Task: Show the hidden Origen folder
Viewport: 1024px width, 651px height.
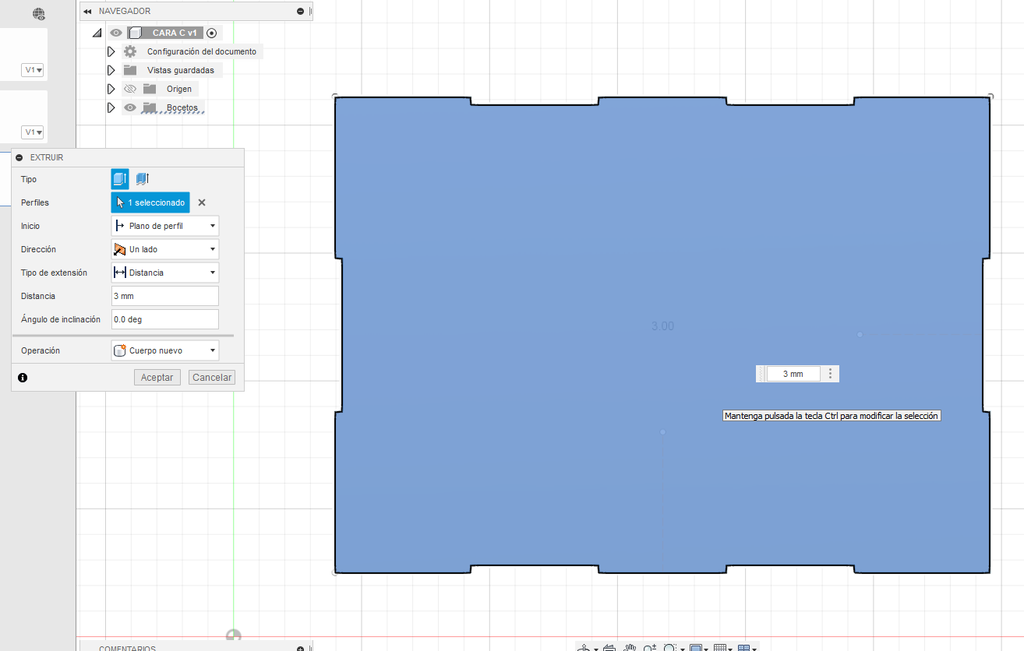Action: tap(130, 89)
